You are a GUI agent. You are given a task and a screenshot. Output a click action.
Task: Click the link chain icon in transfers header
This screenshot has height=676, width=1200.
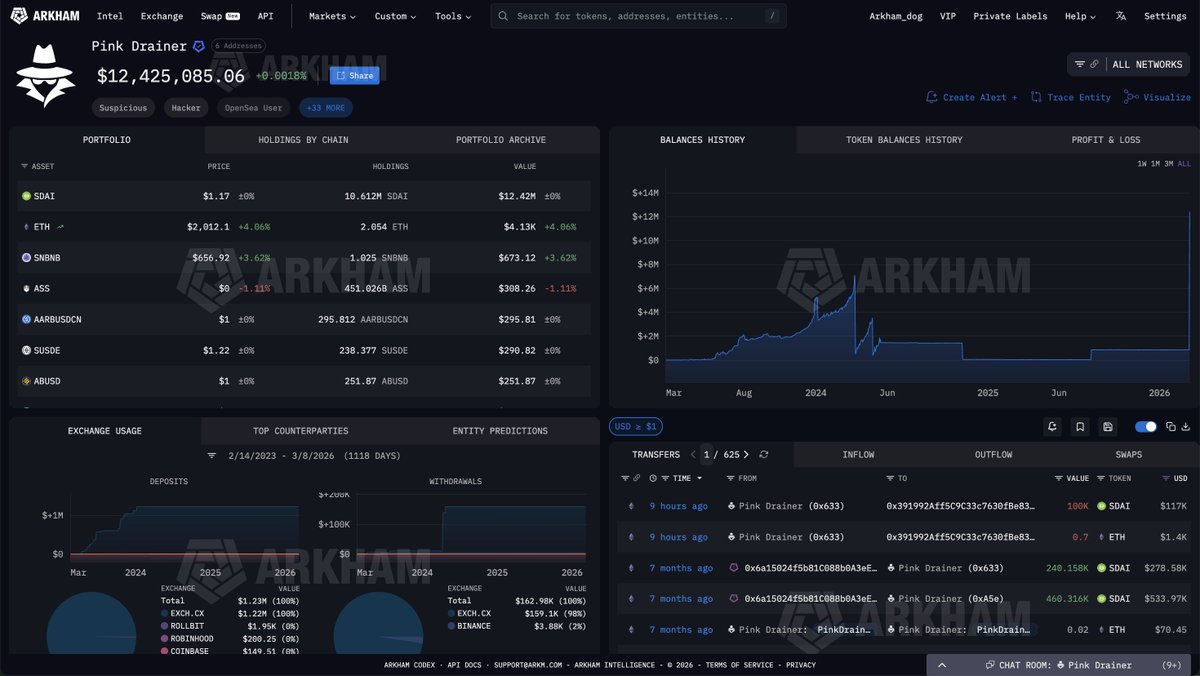[x=636, y=479]
